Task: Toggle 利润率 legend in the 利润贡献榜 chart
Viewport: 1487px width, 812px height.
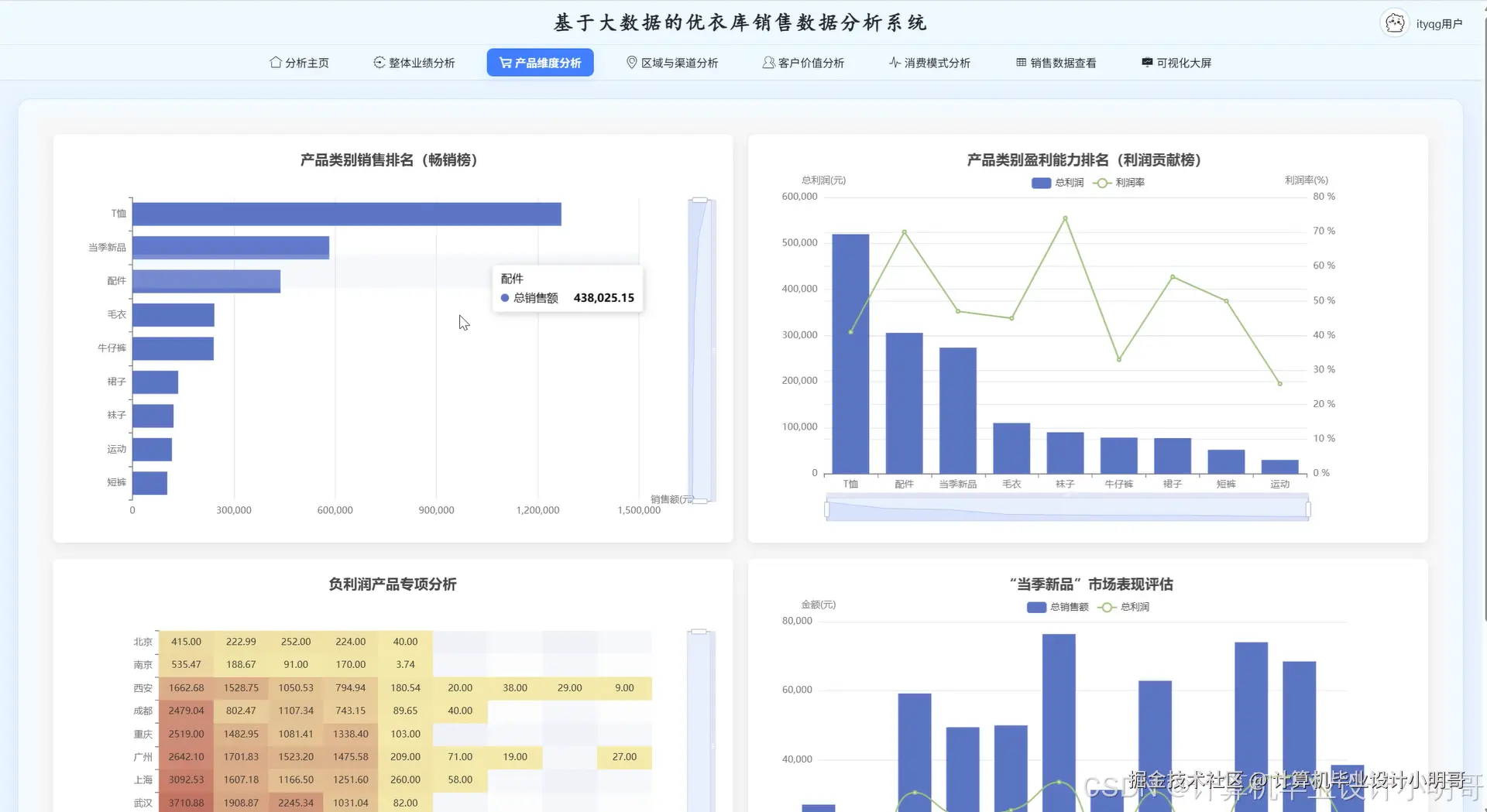Action: pos(1118,183)
